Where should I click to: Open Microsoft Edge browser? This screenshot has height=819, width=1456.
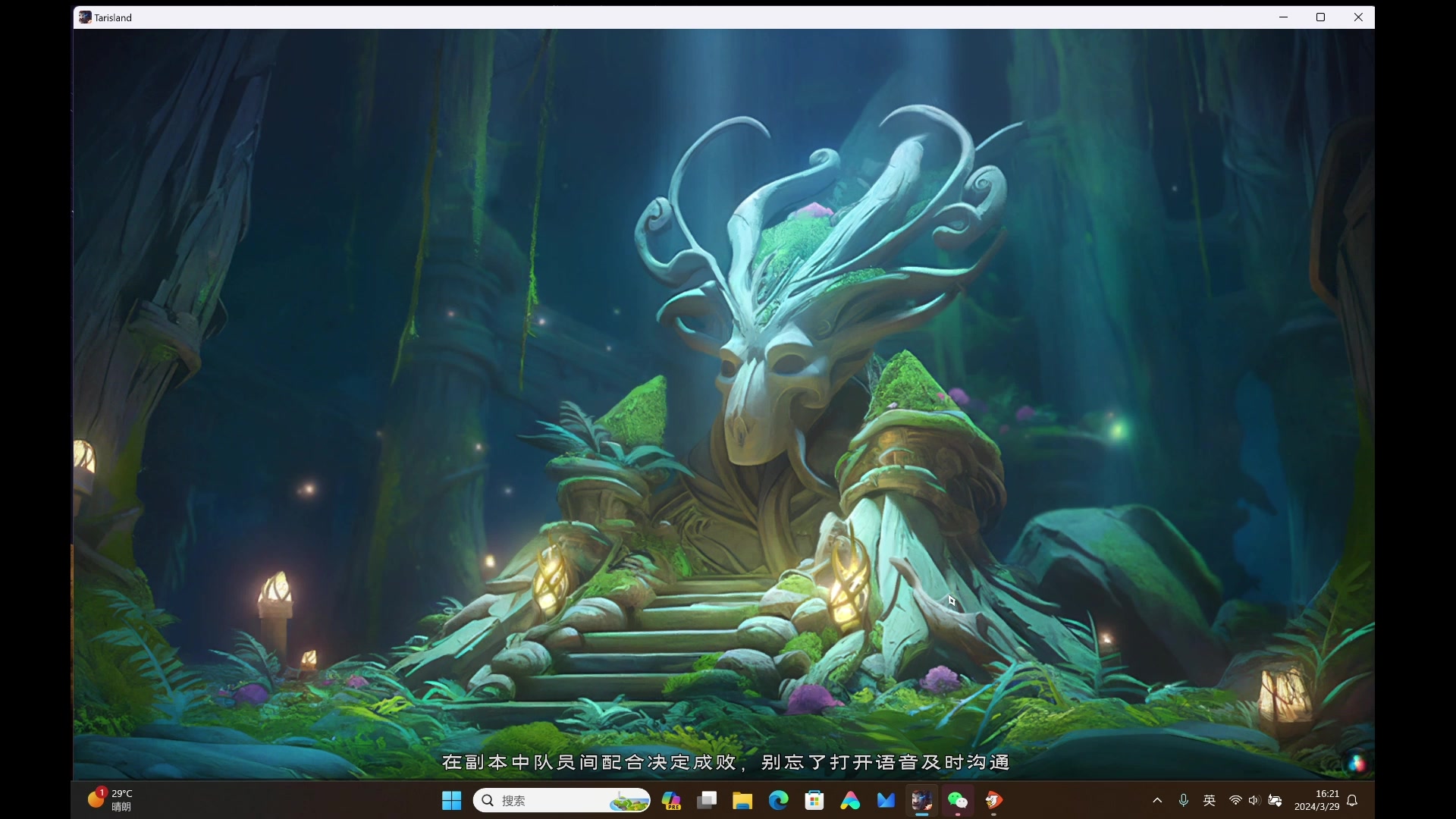pyautogui.click(x=778, y=800)
